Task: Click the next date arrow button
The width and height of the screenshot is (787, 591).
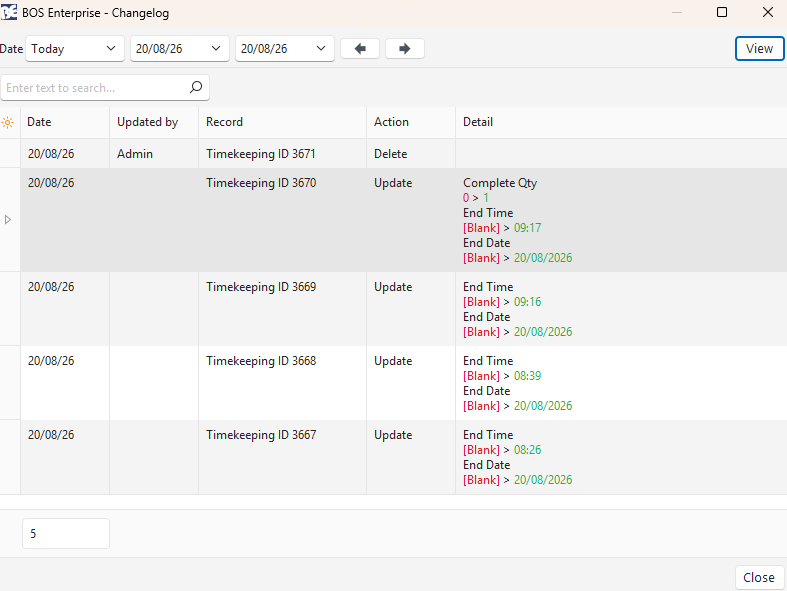Action: point(405,49)
